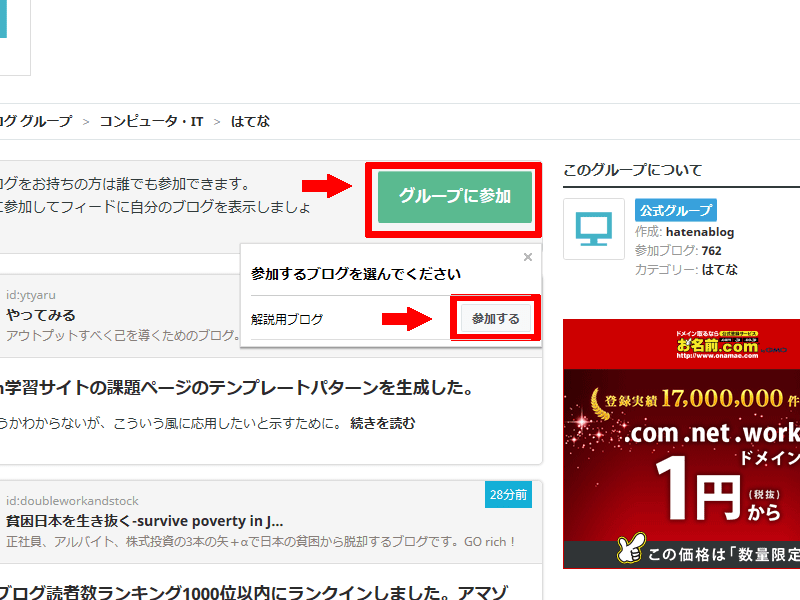
Task: Click the id:doubleworkandstock author label
Action: [72, 501]
